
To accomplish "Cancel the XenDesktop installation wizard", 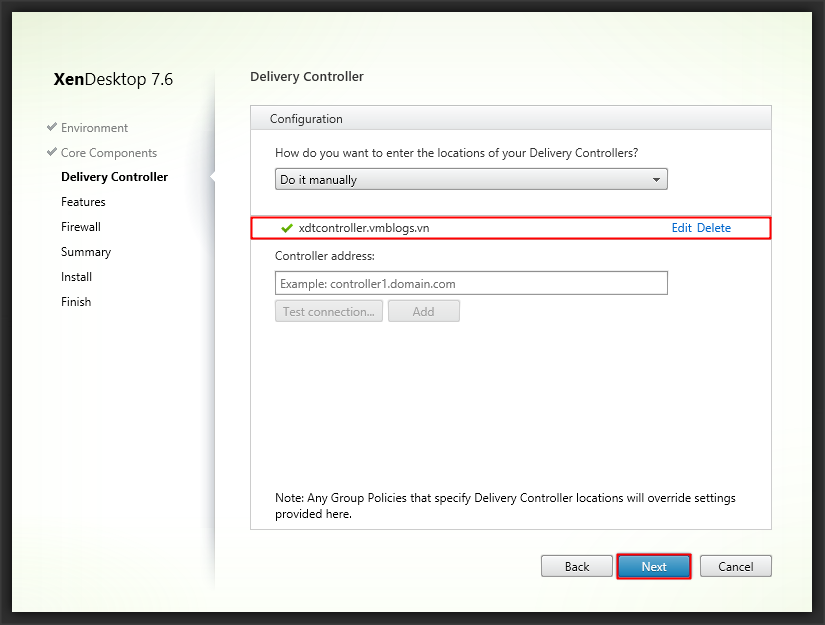I will (x=735, y=566).
